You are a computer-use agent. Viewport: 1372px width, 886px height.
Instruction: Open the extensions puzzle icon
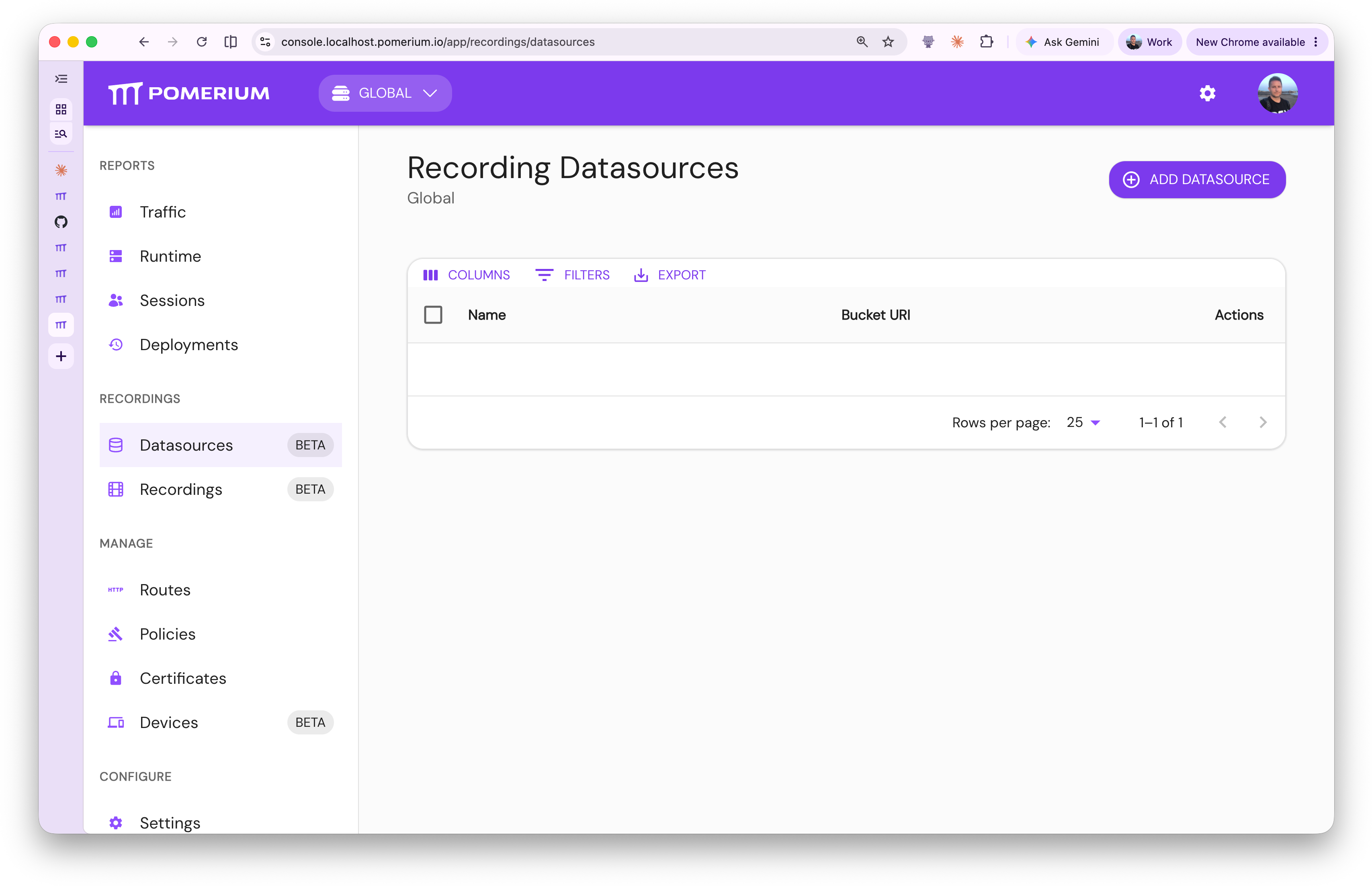click(x=986, y=42)
